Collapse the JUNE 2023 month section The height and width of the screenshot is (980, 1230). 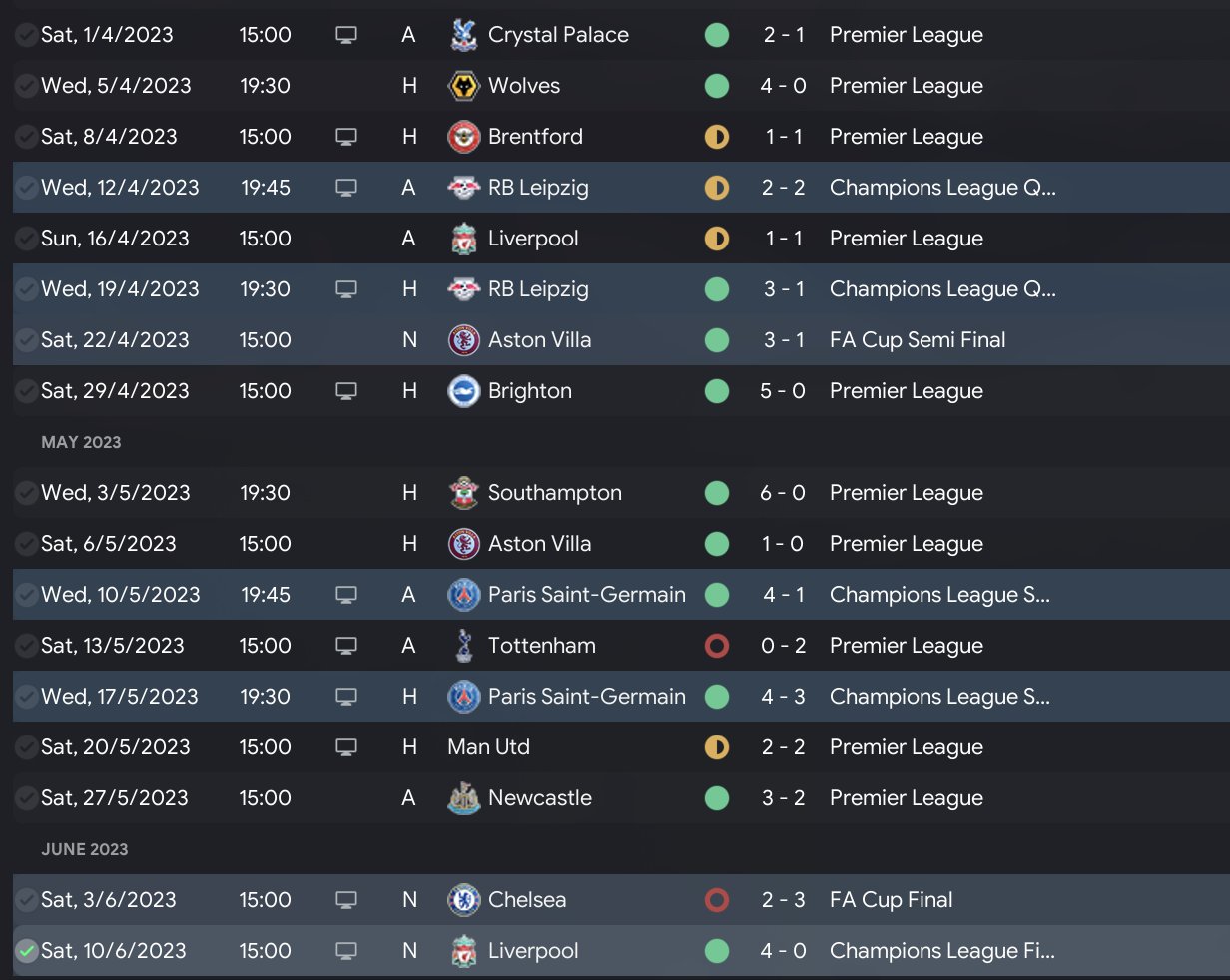[85, 849]
